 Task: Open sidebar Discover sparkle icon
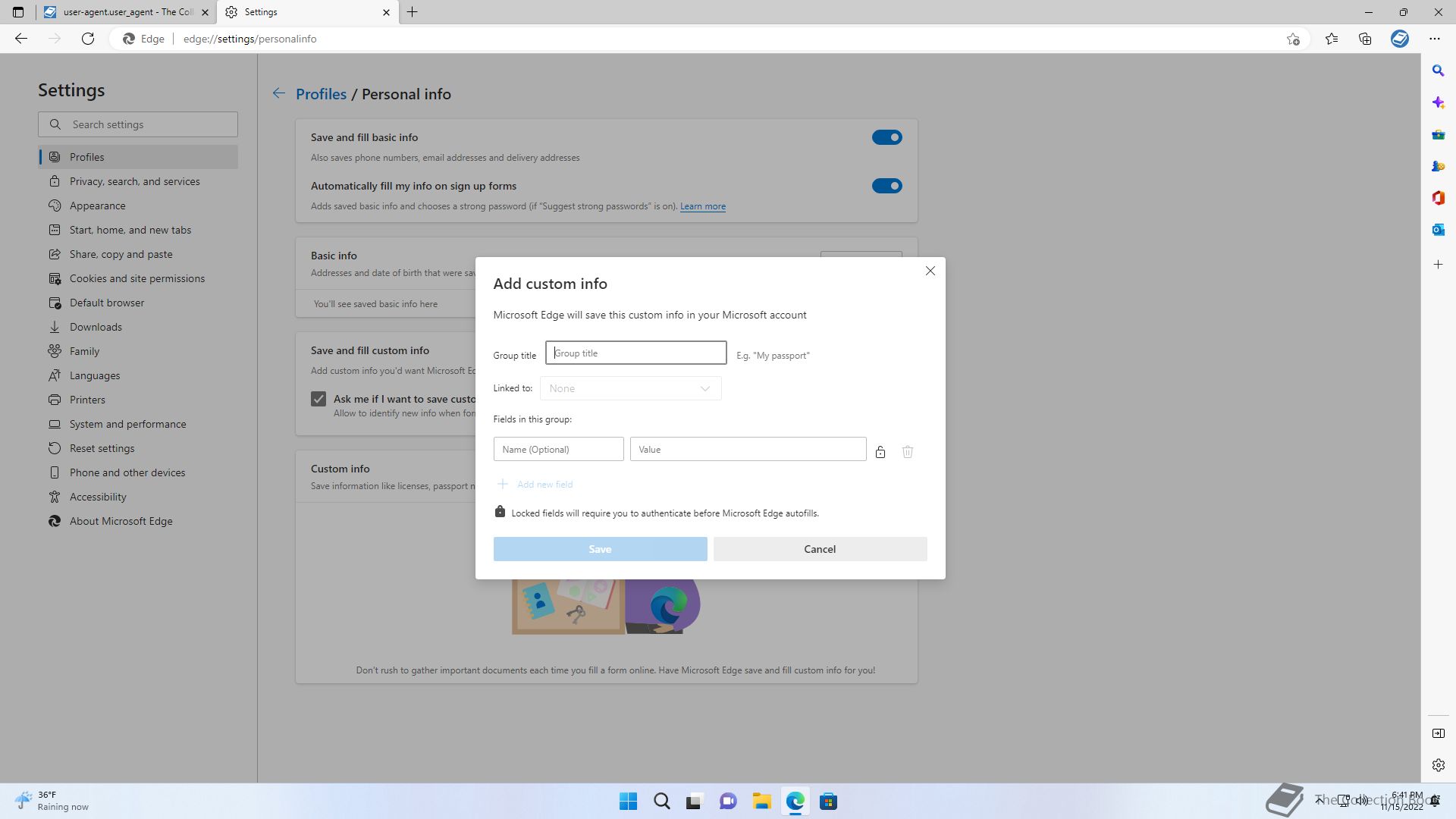tap(1438, 102)
